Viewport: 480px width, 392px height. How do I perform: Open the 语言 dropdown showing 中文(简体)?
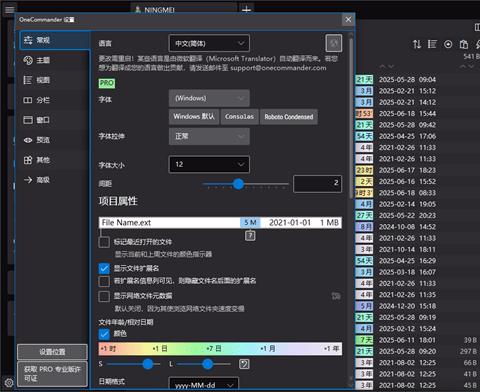(x=209, y=43)
